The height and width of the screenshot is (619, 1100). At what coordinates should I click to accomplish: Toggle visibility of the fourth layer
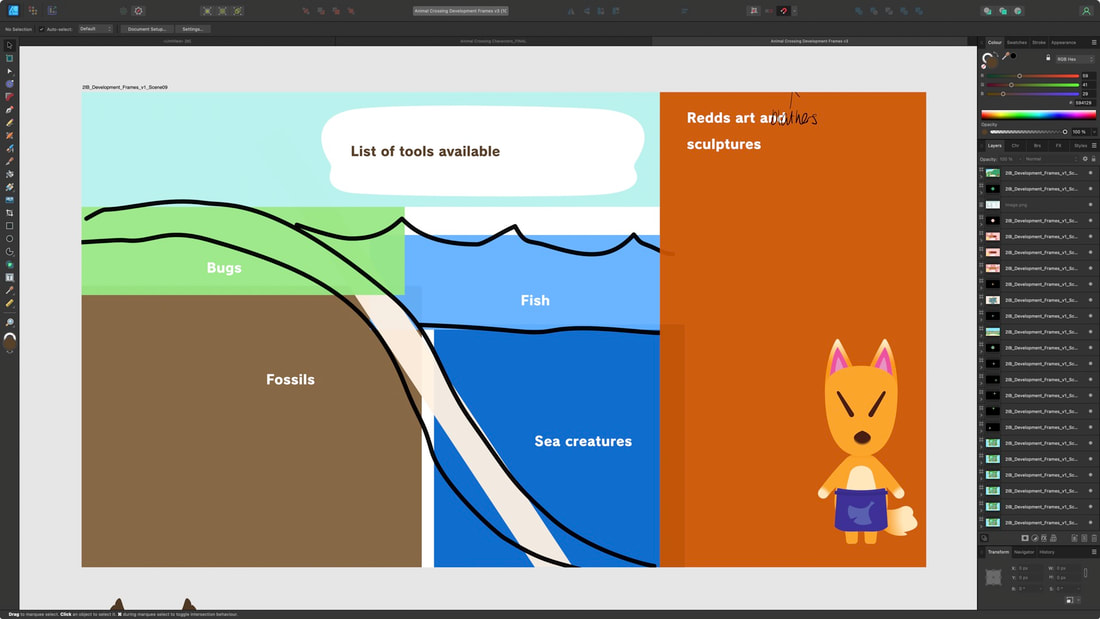(x=1090, y=220)
